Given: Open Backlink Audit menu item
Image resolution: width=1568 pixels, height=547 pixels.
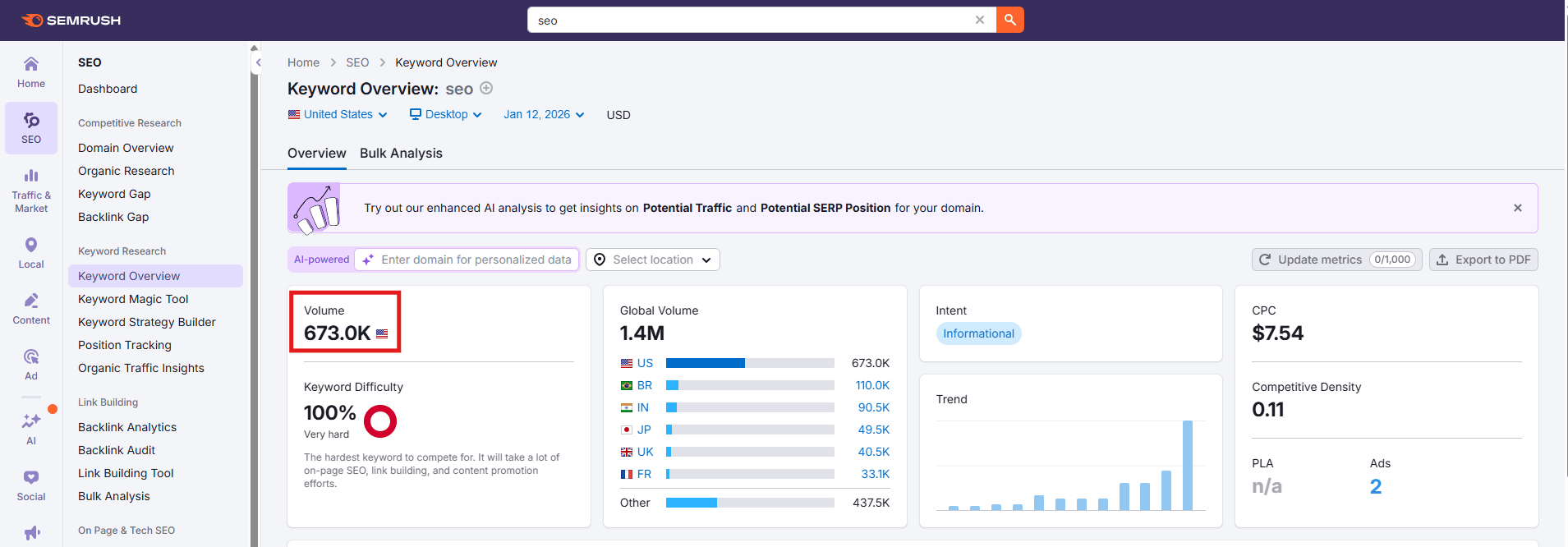Looking at the screenshot, I should pyautogui.click(x=117, y=450).
